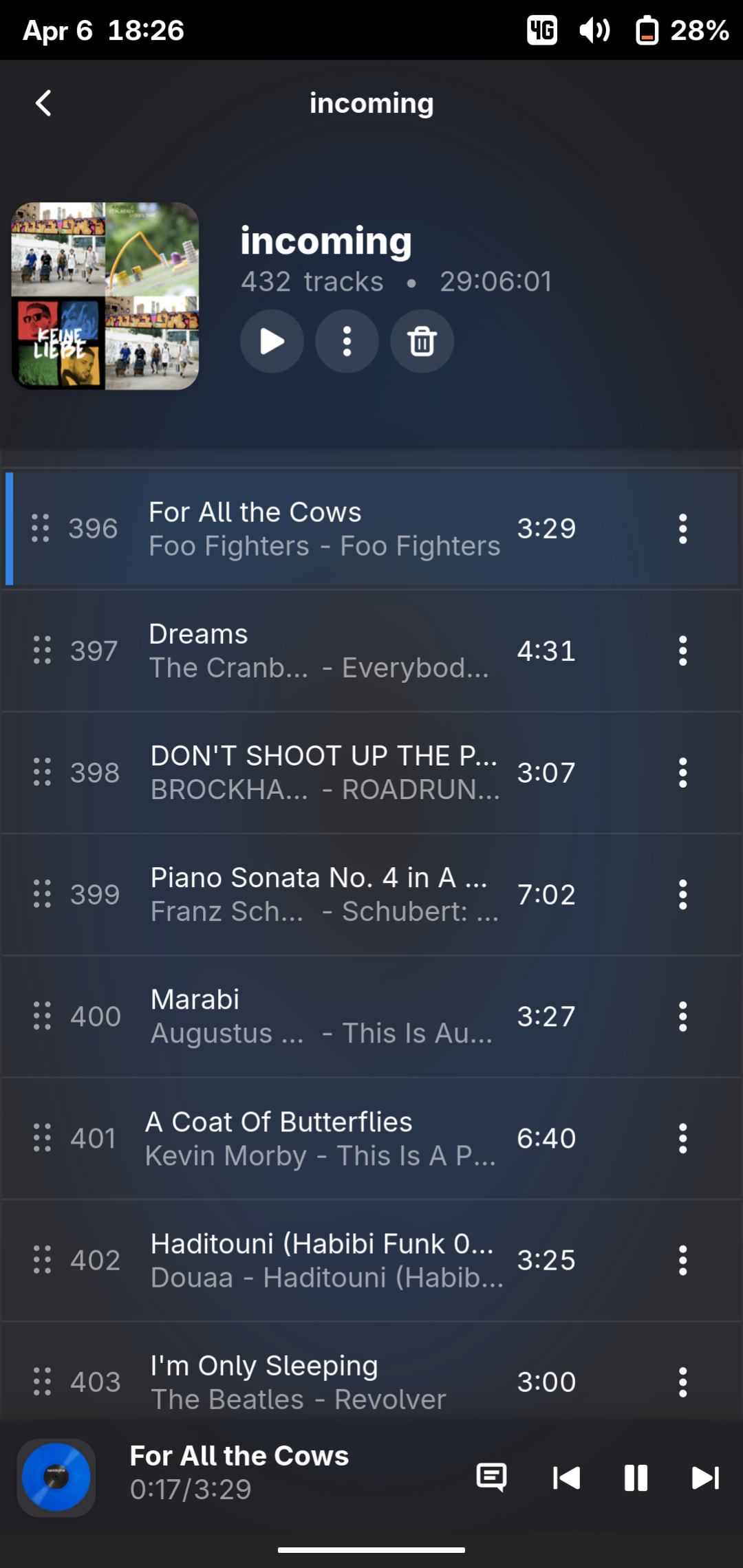Viewport: 743px width, 1568px height.
Task: Open options for For All the Cows row
Action: click(682, 529)
